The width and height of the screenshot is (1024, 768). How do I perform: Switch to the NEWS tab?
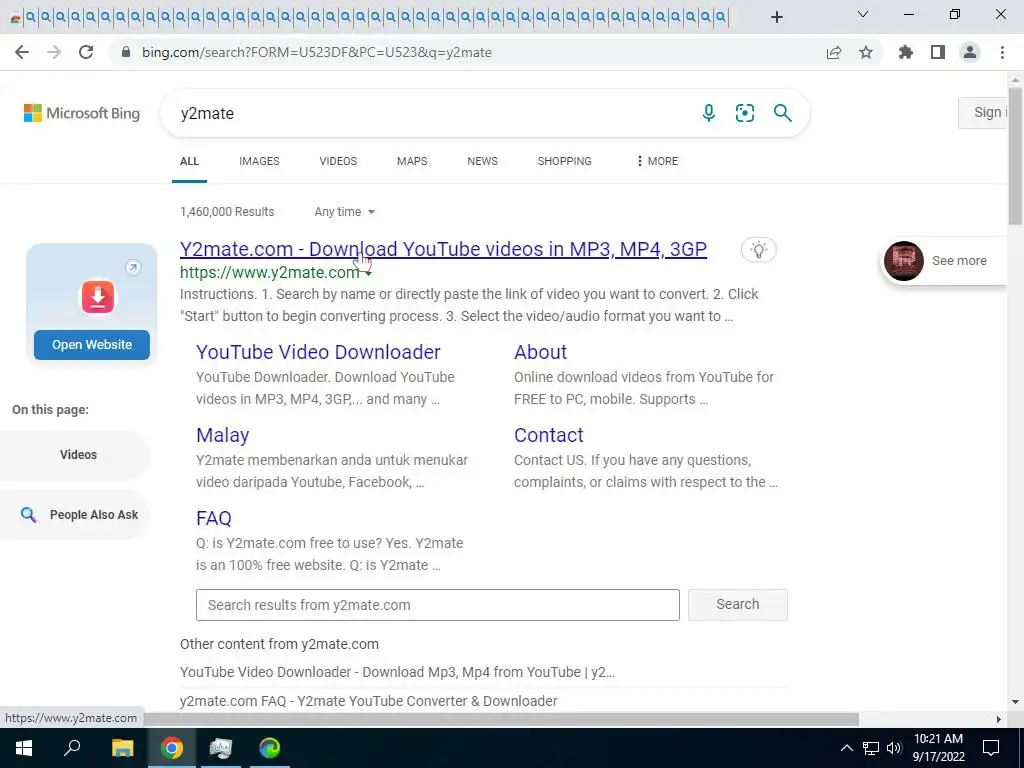click(x=483, y=161)
